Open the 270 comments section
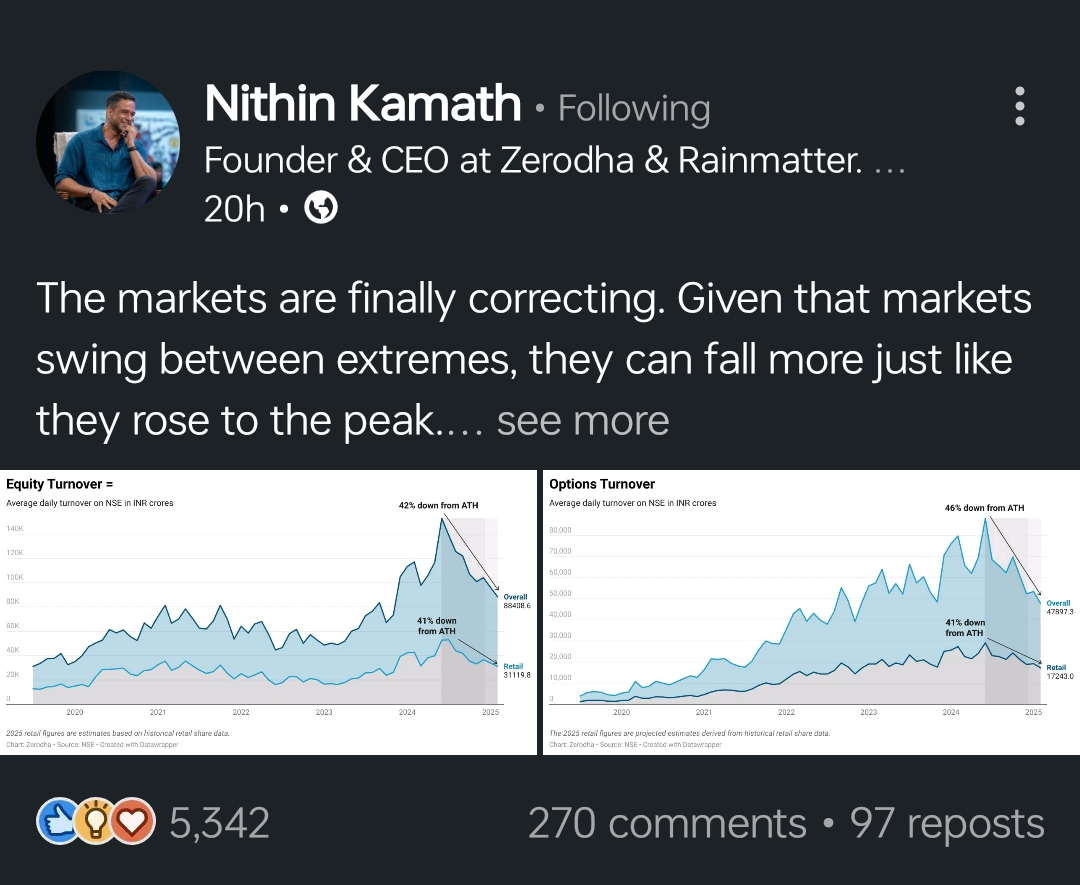 pyautogui.click(x=666, y=824)
